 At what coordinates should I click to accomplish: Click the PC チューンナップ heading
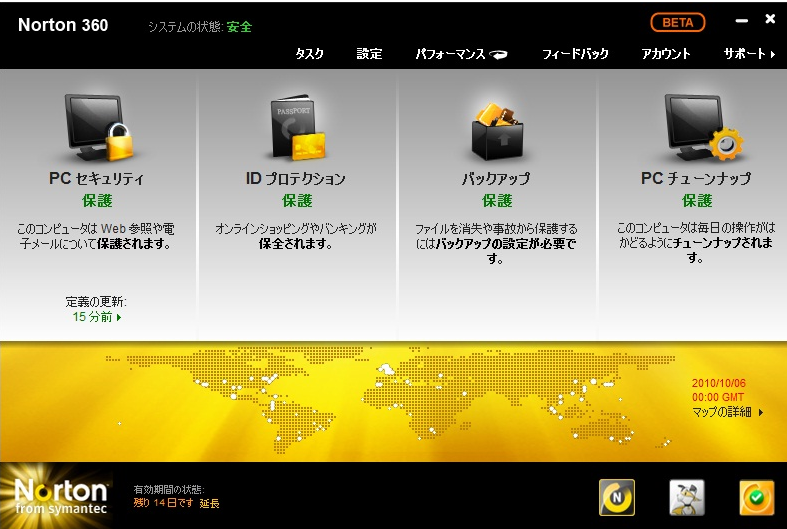[x=696, y=178]
